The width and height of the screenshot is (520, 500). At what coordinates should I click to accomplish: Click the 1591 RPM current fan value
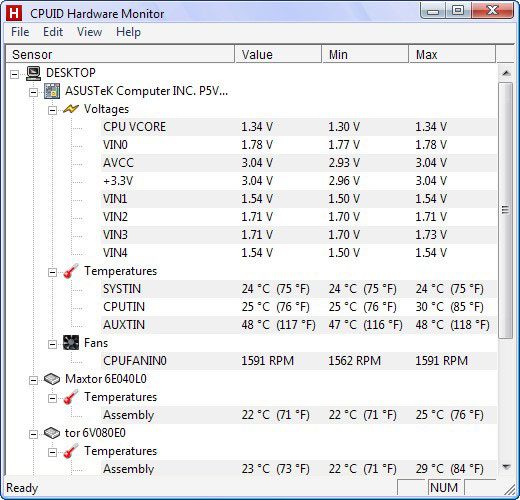pos(268,361)
